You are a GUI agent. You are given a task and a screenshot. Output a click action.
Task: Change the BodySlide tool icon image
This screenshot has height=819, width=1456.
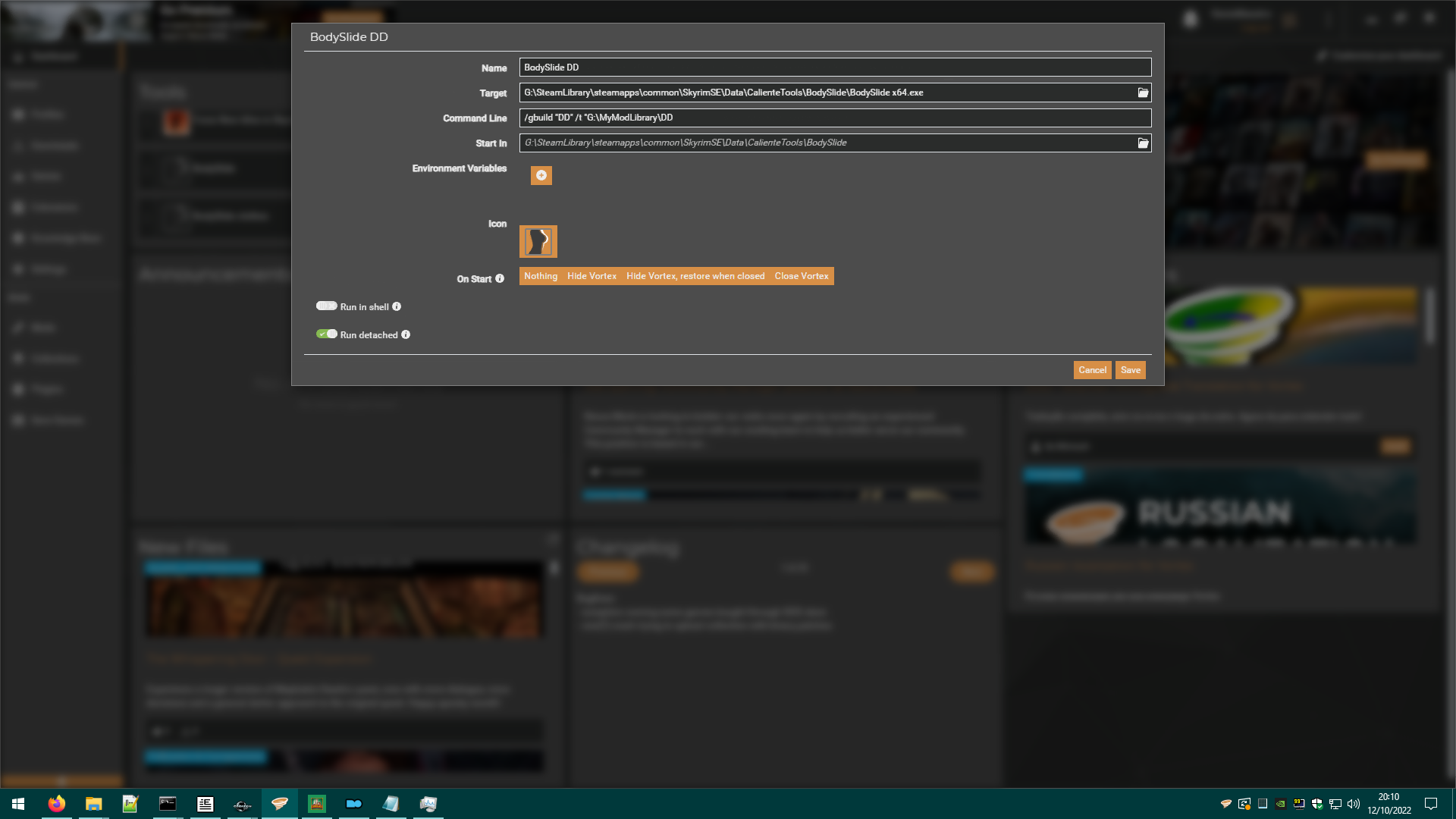coord(538,241)
